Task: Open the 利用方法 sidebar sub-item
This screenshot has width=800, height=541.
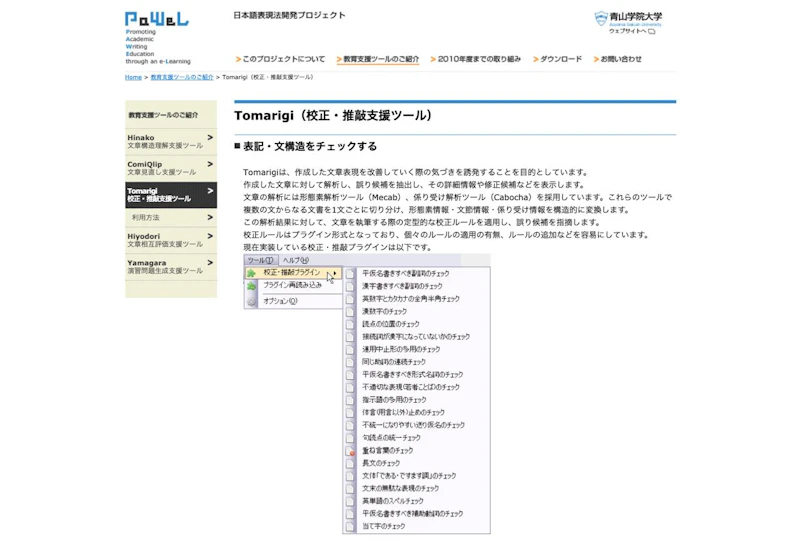Action: (x=171, y=217)
